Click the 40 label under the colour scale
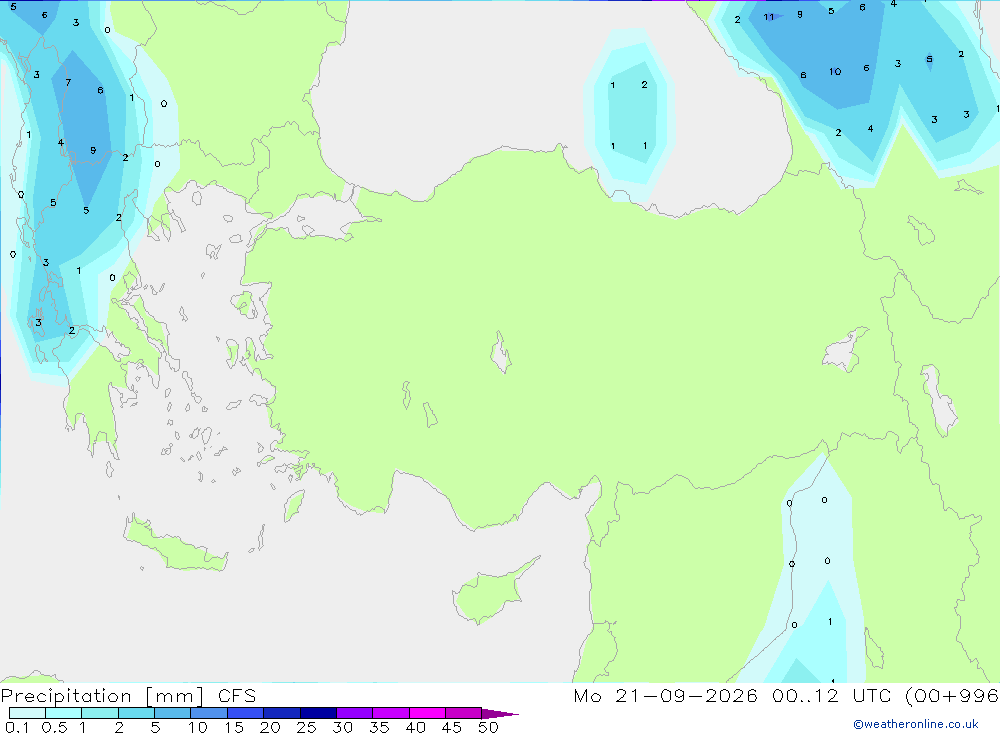Viewport: 1000px width, 733px height. [x=415, y=727]
